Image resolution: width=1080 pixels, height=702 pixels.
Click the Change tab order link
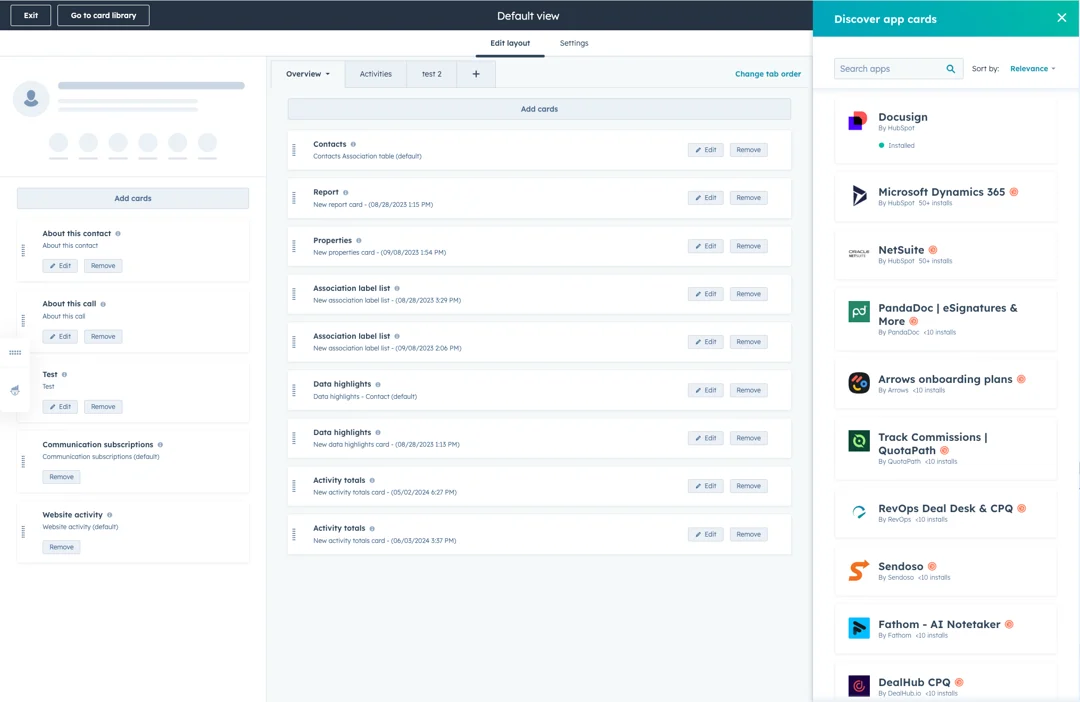pyautogui.click(x=767, y=74)
